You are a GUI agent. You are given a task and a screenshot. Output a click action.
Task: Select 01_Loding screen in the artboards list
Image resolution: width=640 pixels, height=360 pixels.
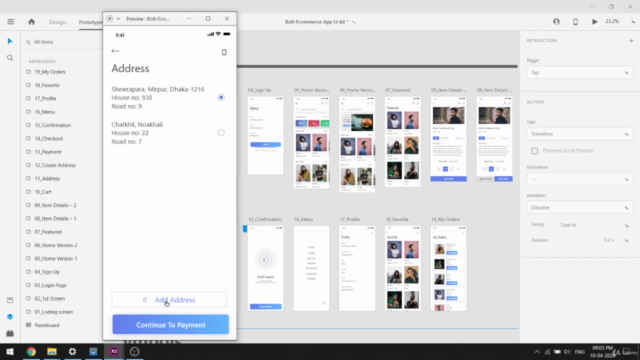point(54,312)
